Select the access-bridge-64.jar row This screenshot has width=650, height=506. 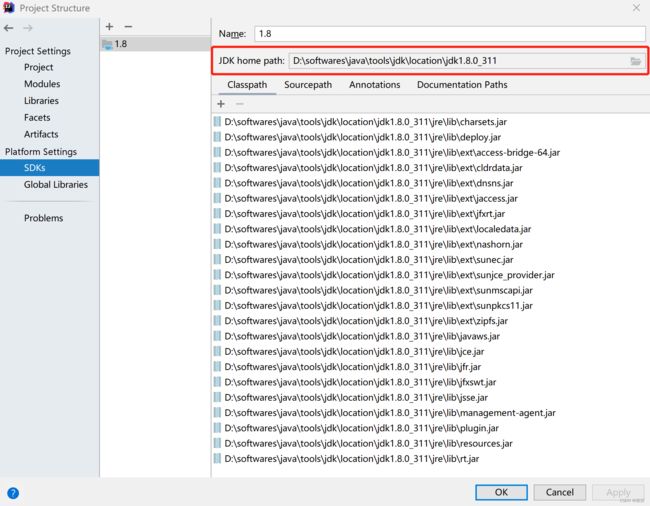(430, 153)
